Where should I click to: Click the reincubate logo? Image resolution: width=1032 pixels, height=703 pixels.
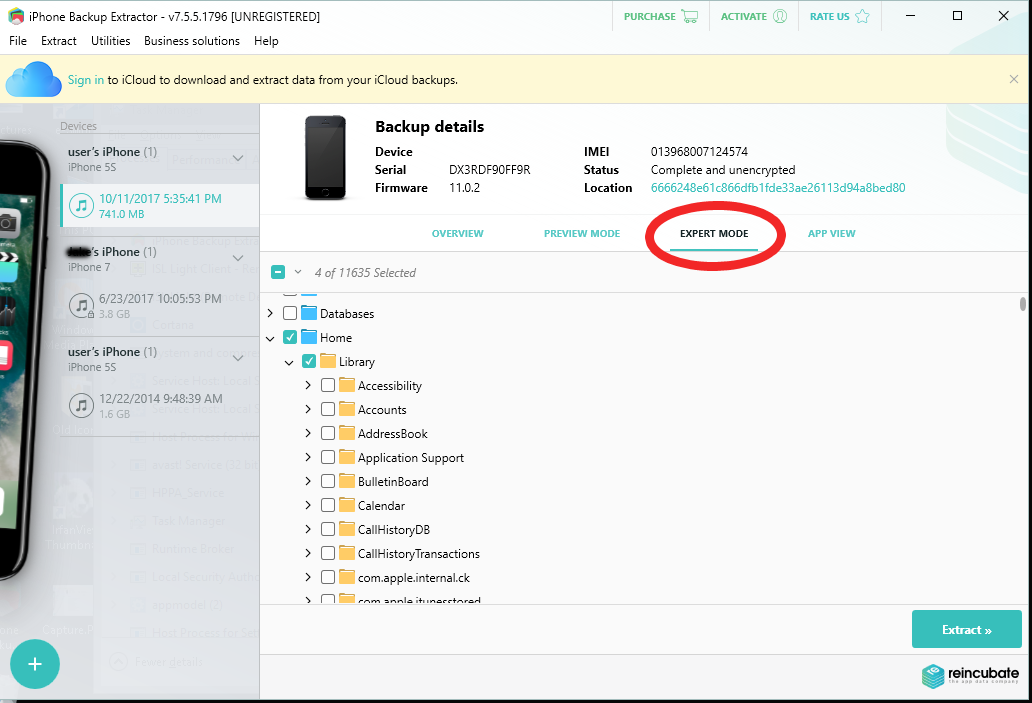pyautogui.click(x=968, y=675)
